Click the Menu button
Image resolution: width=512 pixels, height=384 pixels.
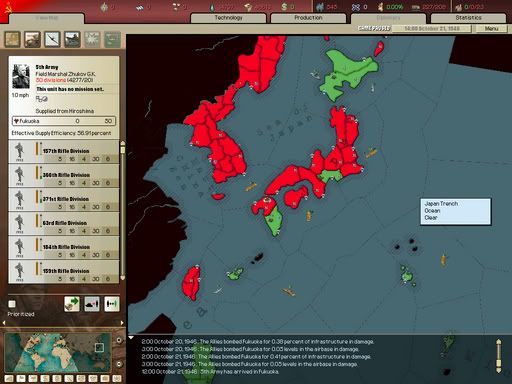coord(492,29)
